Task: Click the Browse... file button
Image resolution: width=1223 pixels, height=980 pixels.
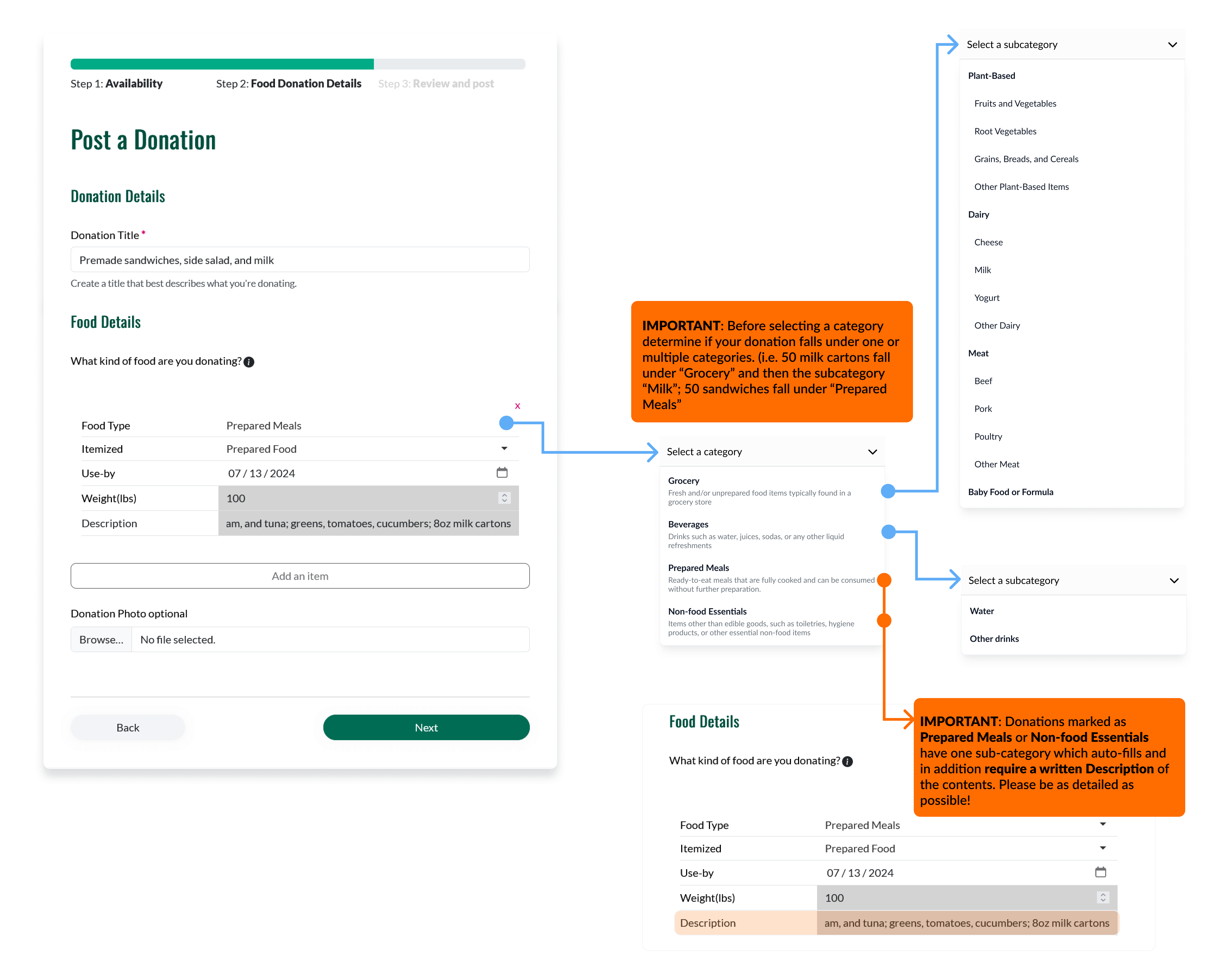Action: coord(102,640)
